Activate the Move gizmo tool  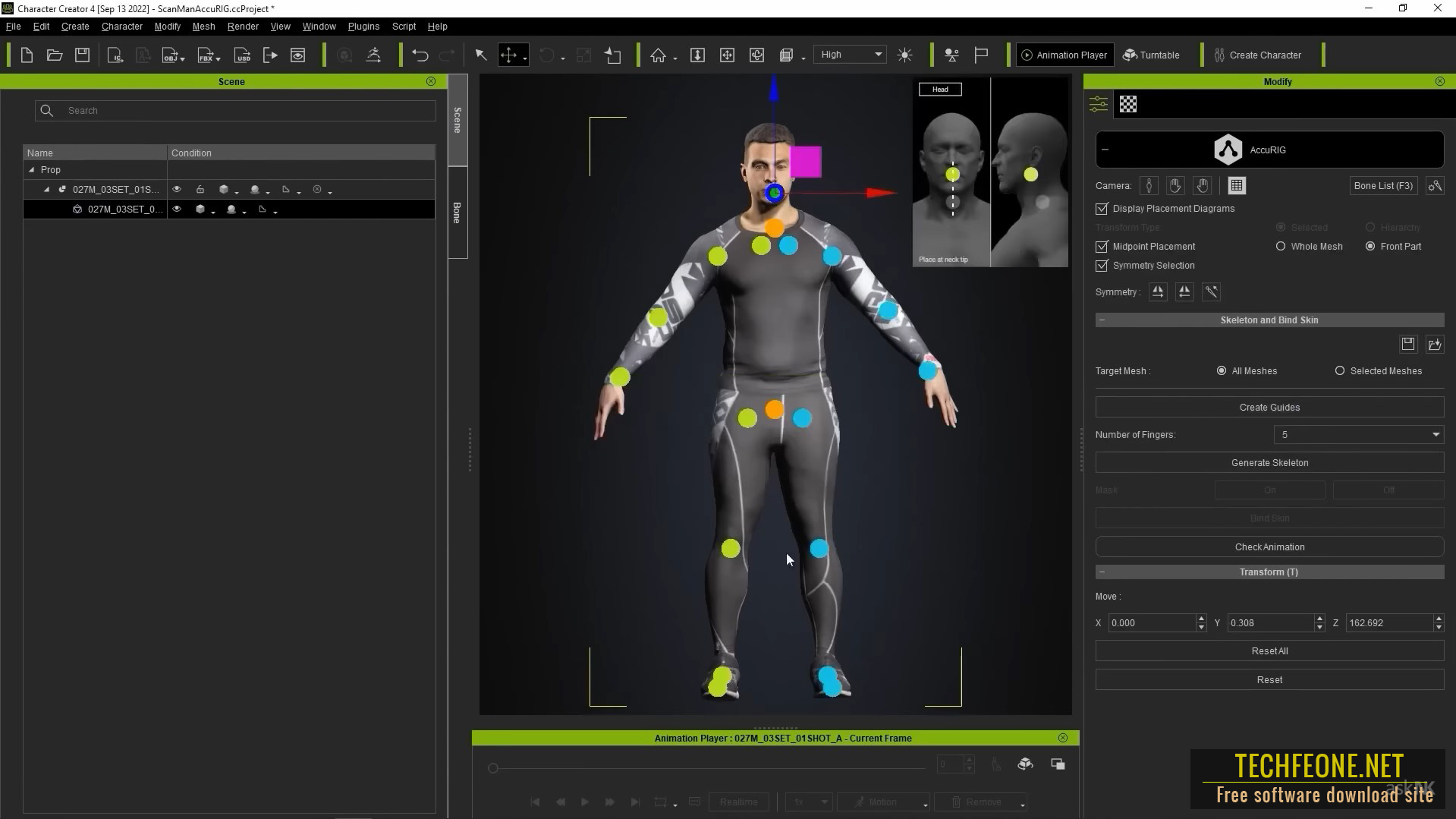[508, 55]
